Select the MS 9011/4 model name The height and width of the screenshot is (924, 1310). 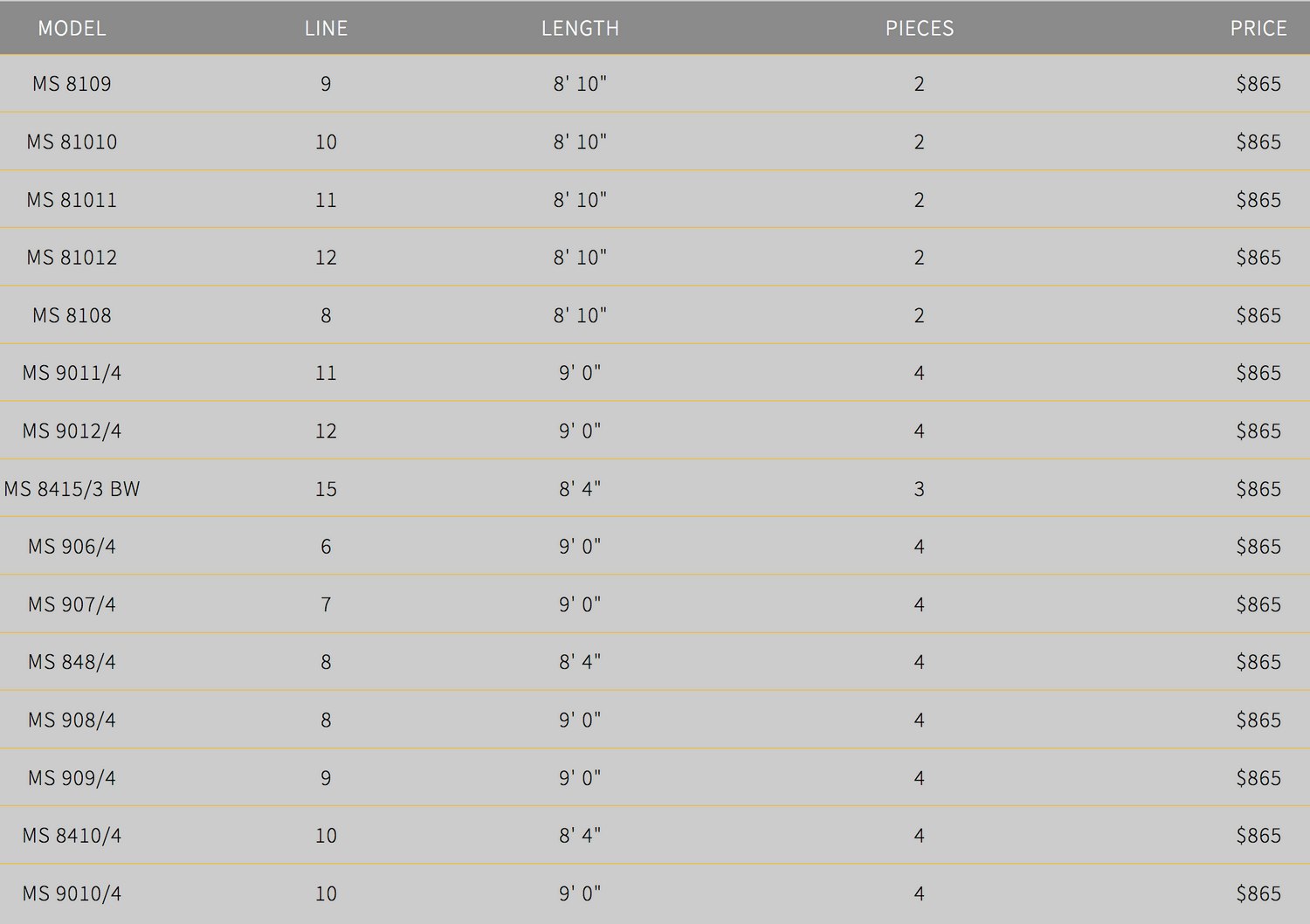(72, 373)
